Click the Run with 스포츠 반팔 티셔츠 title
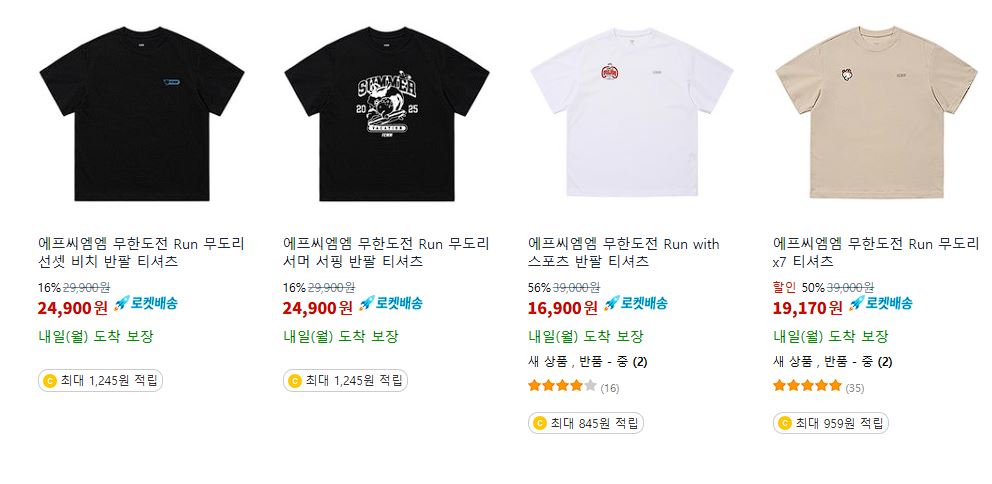Screen dimensions: 992x484 (x=624, y=252)
